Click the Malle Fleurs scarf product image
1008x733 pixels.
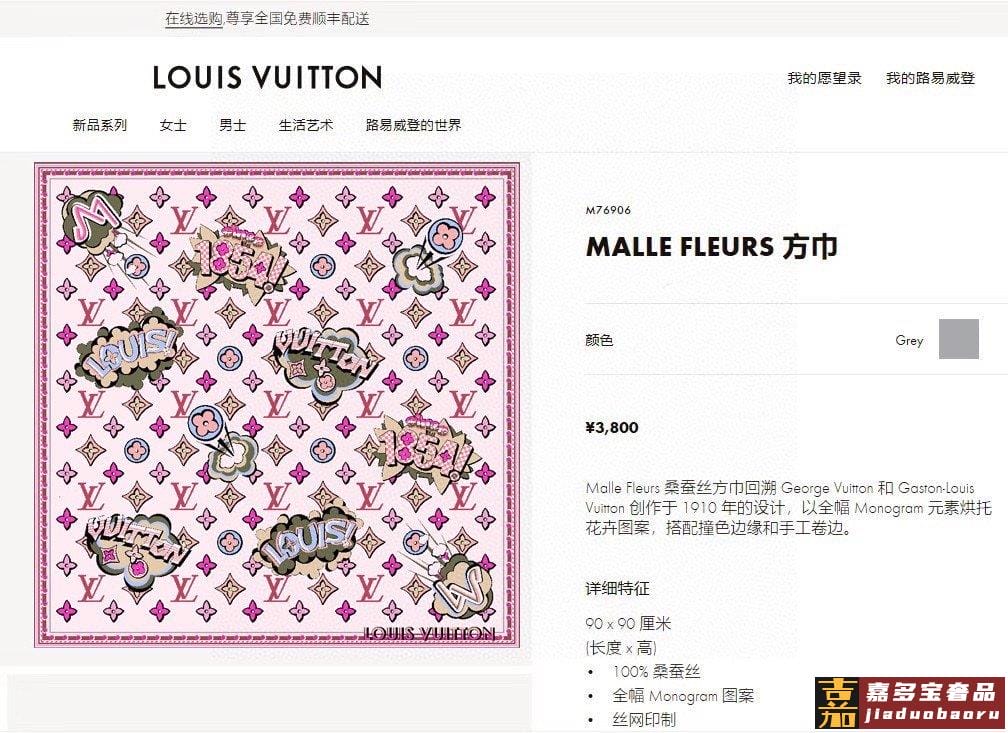[277, 404]
